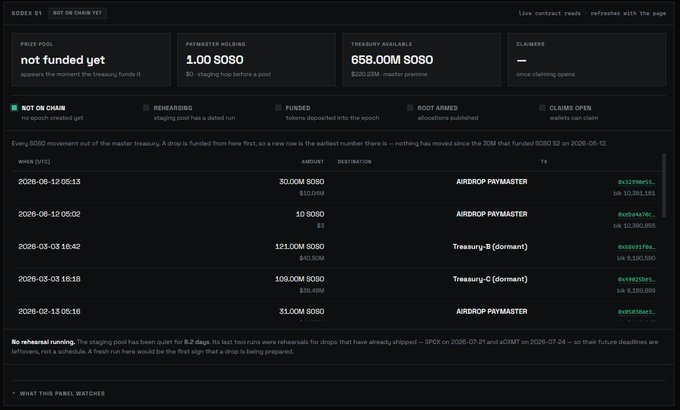Click the 'No rehearsal running.' notice text

pos(43,342)
